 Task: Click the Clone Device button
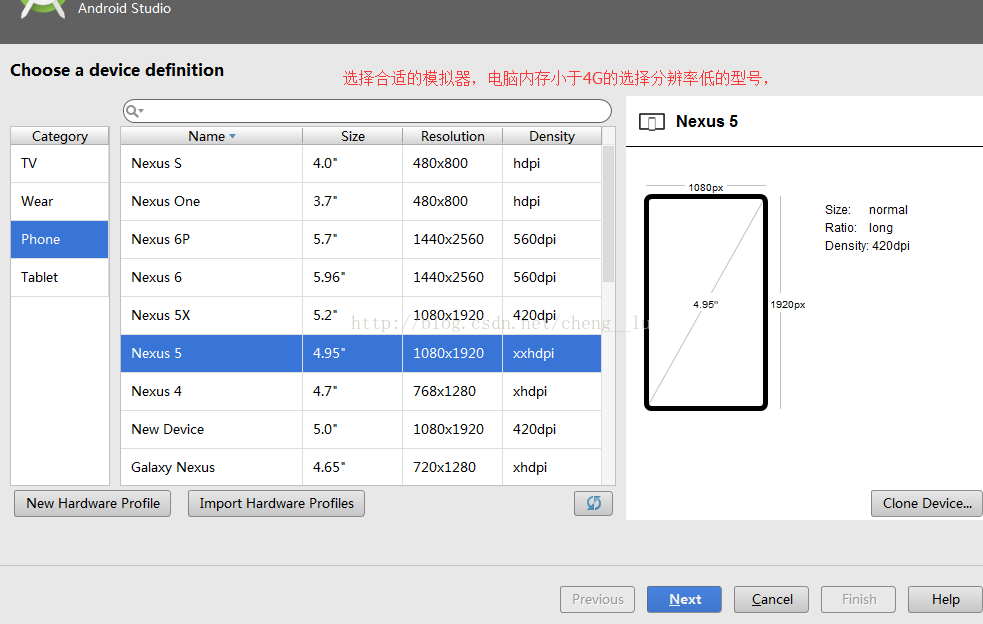tap(927, 504)
